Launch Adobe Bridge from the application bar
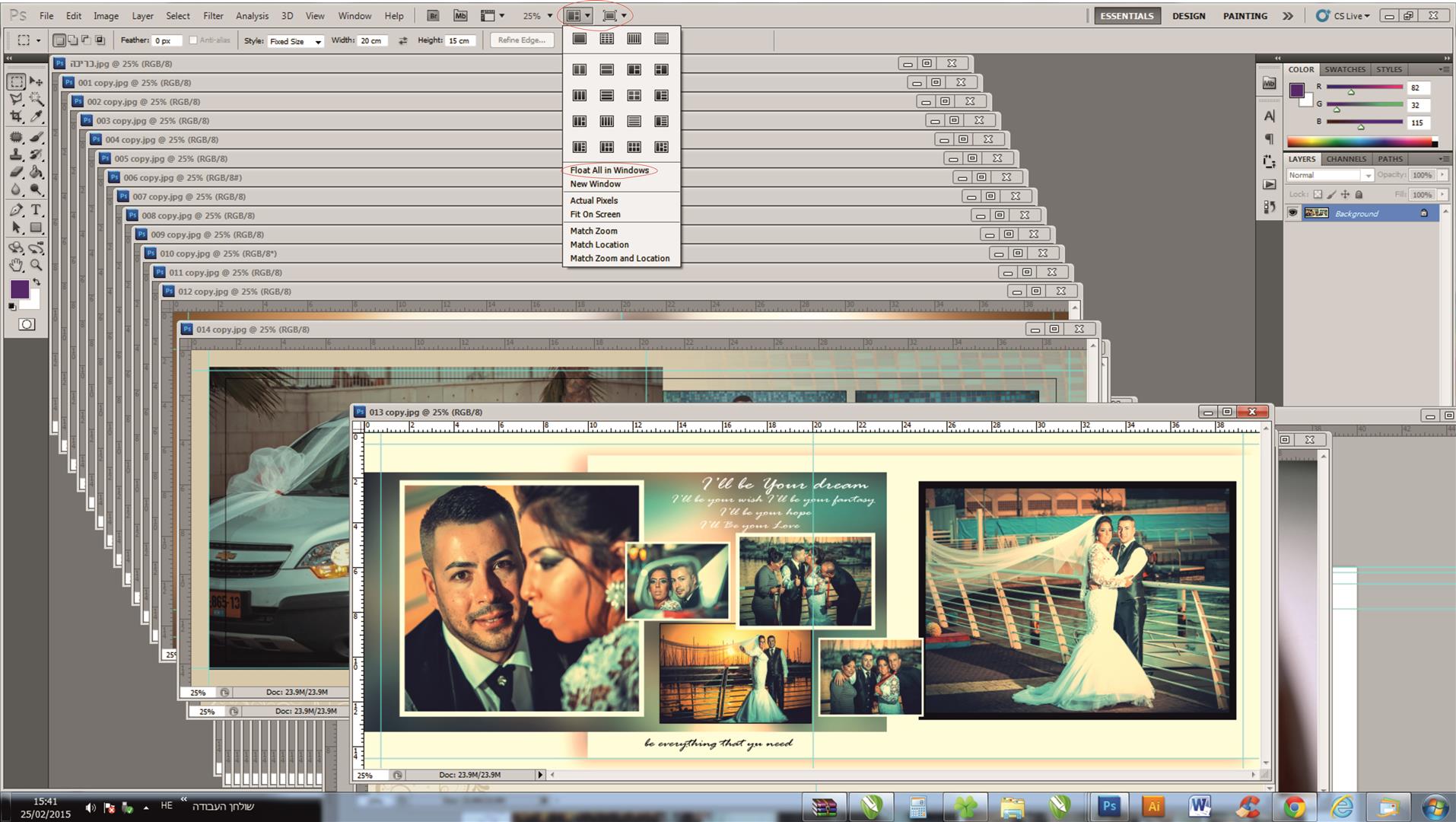 (433, 15)
